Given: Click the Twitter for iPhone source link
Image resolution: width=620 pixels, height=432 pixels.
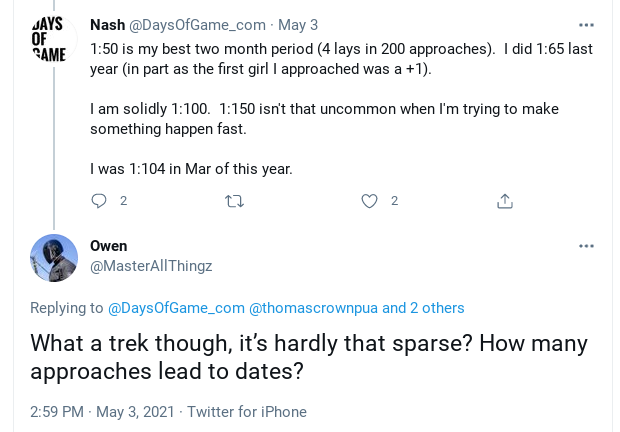Looking at the screenshot, I should 247,411.
